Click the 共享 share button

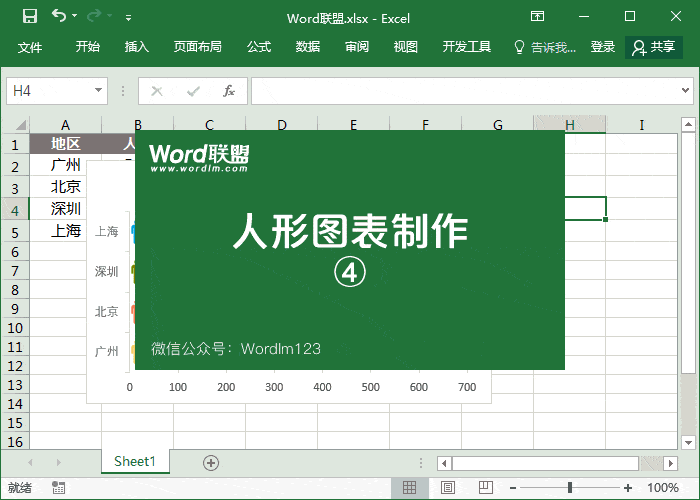coord(654,47)
